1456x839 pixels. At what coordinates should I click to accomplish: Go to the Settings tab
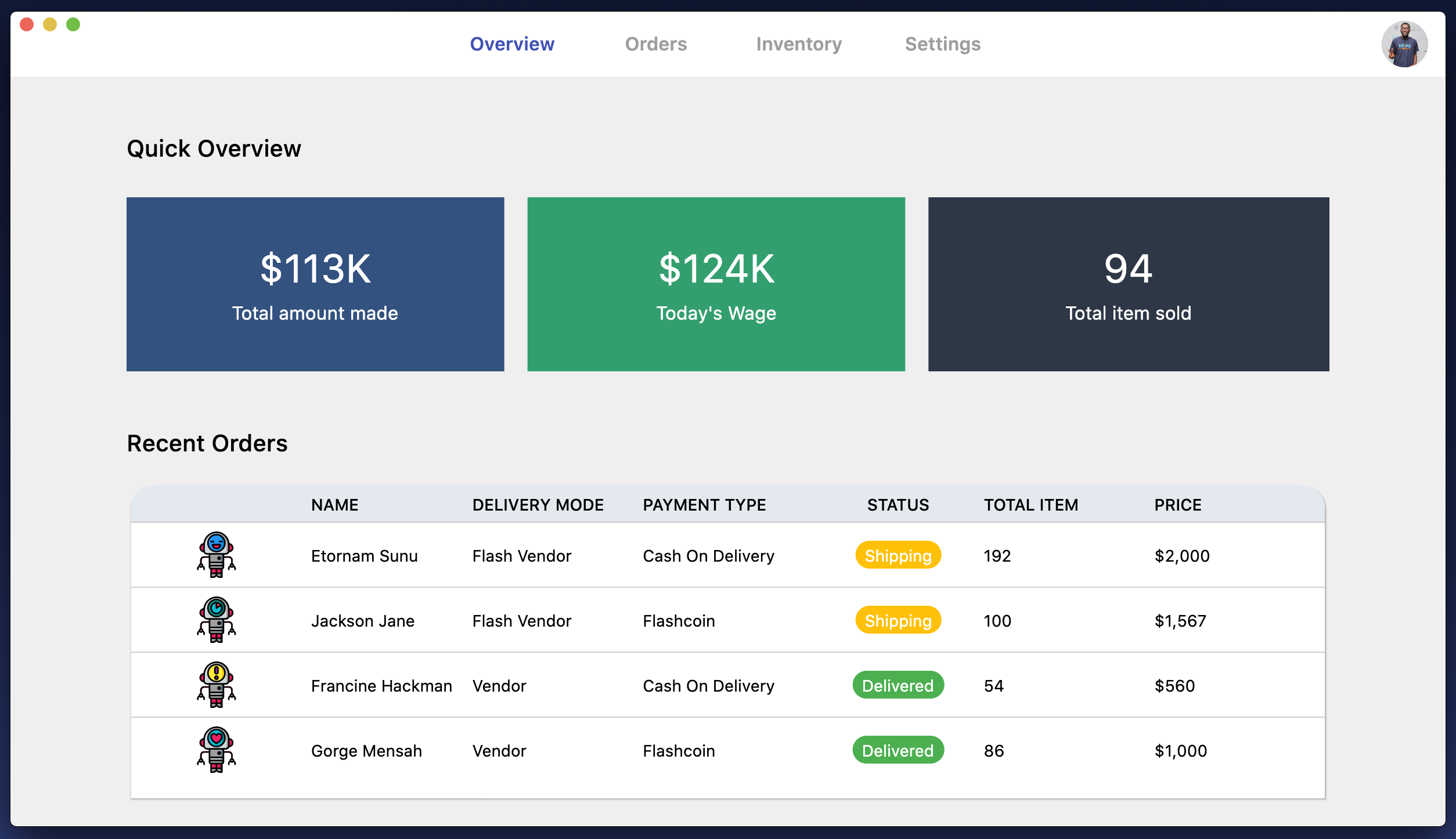[x=942, y=44]
